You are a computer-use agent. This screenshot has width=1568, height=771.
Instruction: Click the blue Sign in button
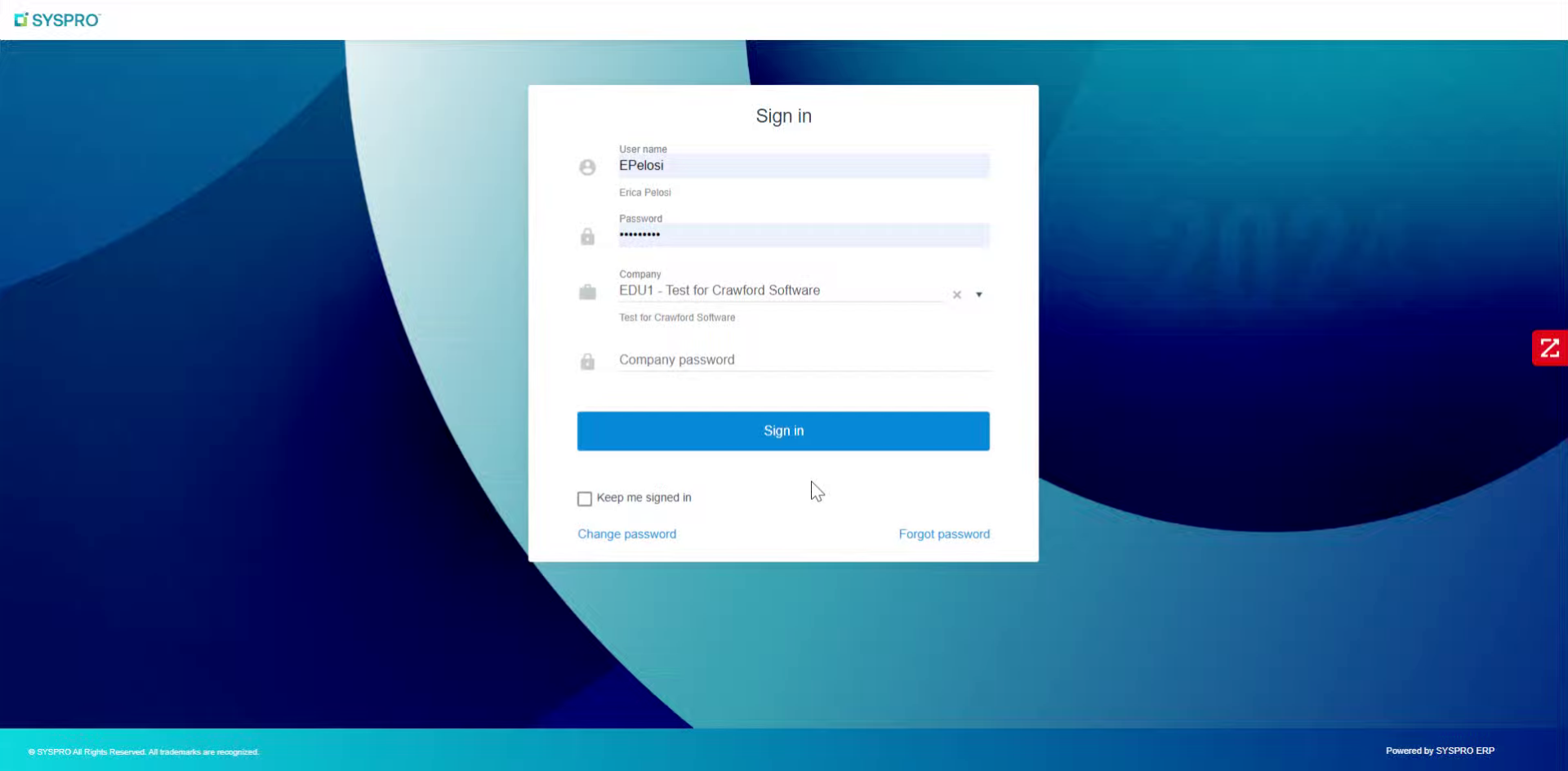click(783, 431)
